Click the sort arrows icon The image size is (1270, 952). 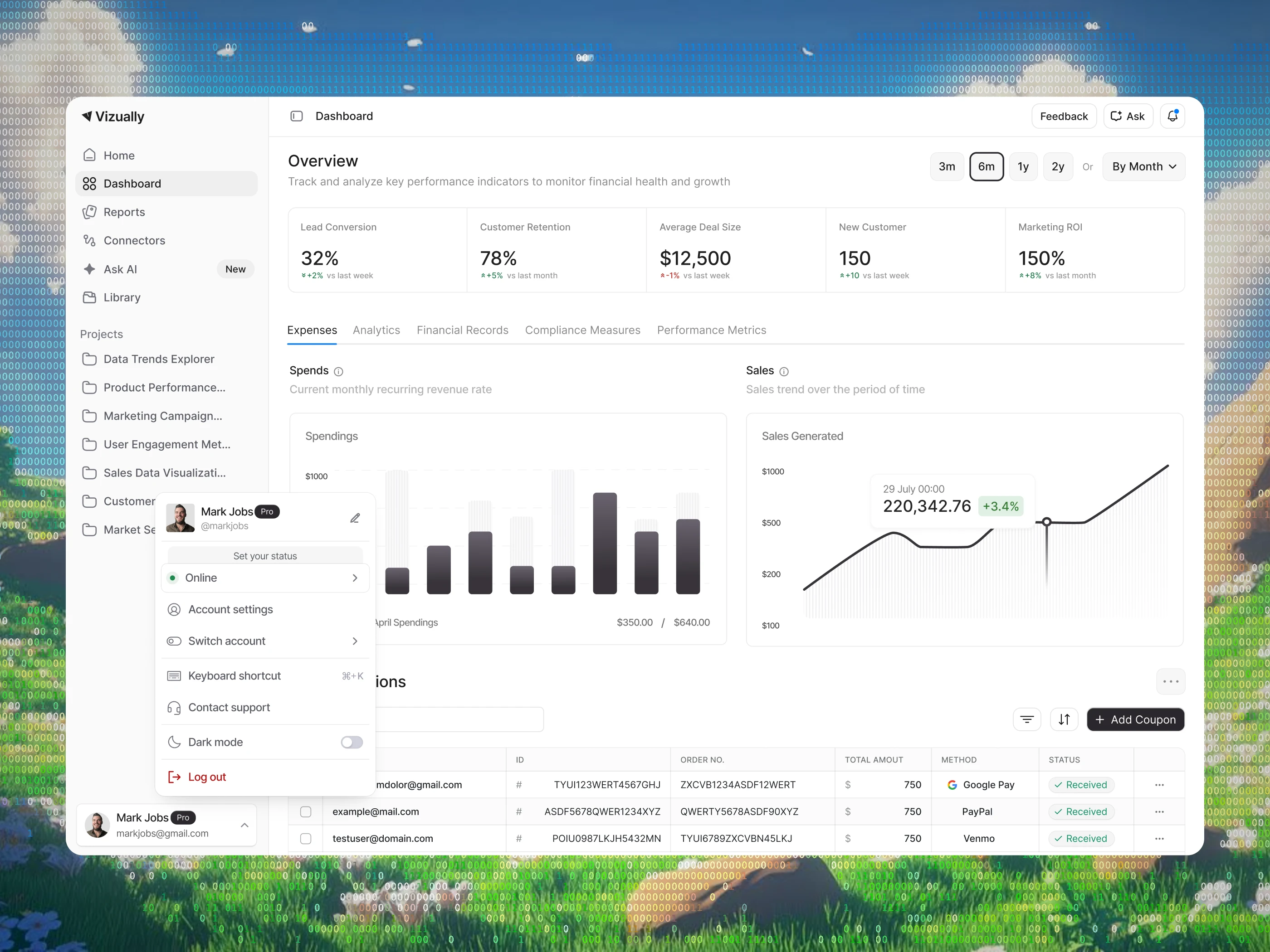pos(1064,719)
